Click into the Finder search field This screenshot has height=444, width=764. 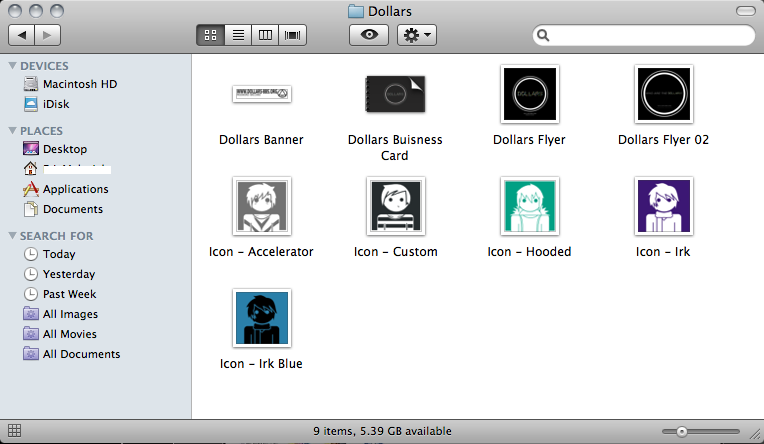(644, 35)
